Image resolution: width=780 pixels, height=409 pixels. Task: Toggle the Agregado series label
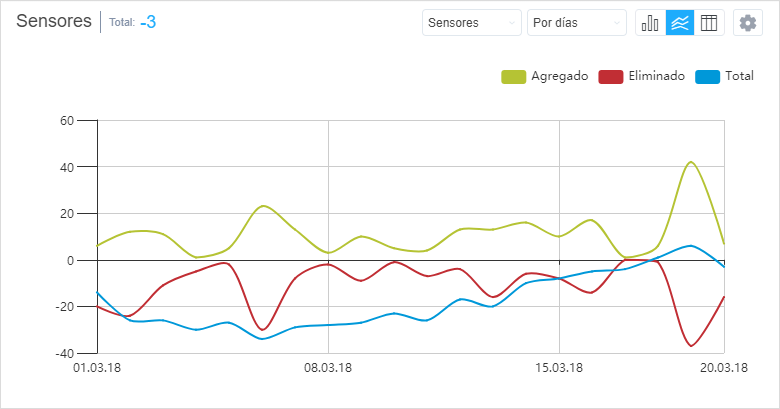pos(559,76)
